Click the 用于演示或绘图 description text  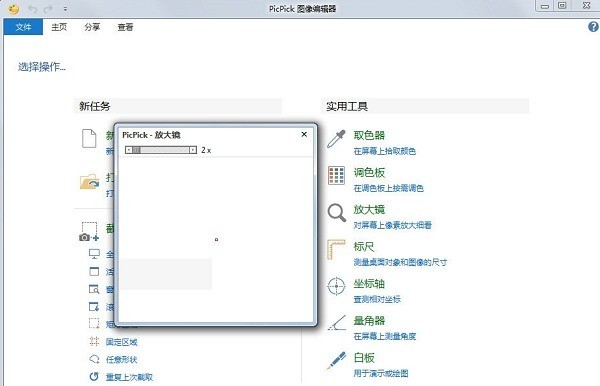(x=381, y=373)
